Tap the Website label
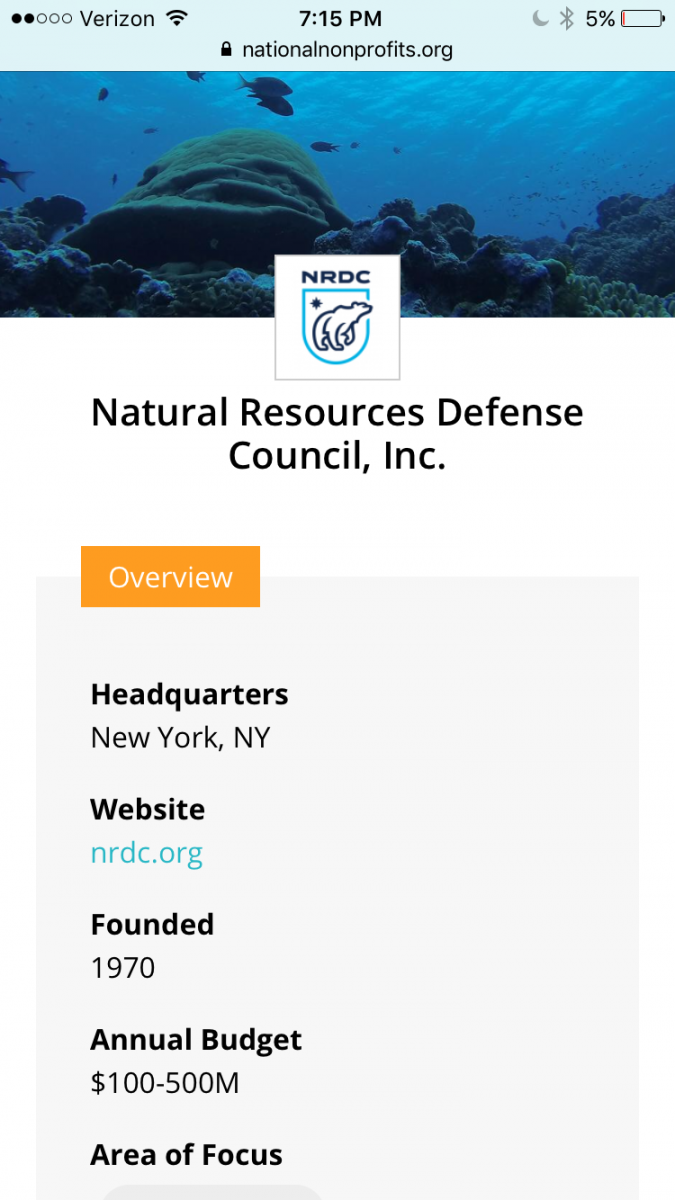 [147, 809]
